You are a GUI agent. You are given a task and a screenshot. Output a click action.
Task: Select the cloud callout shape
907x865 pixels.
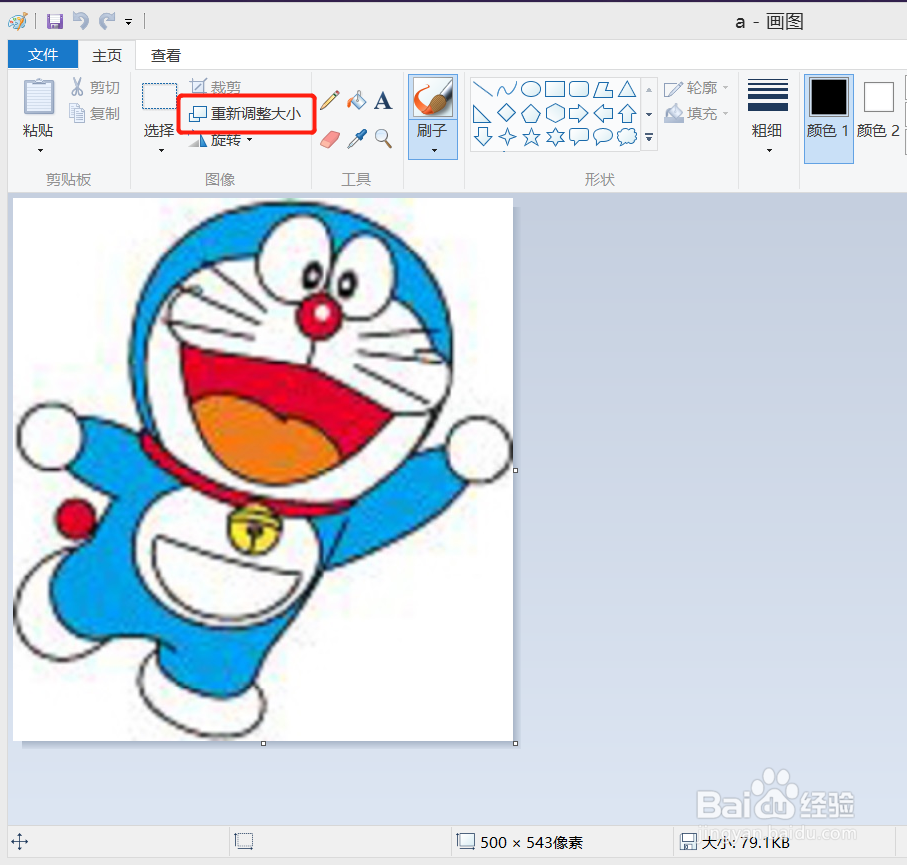pos(627,137)
